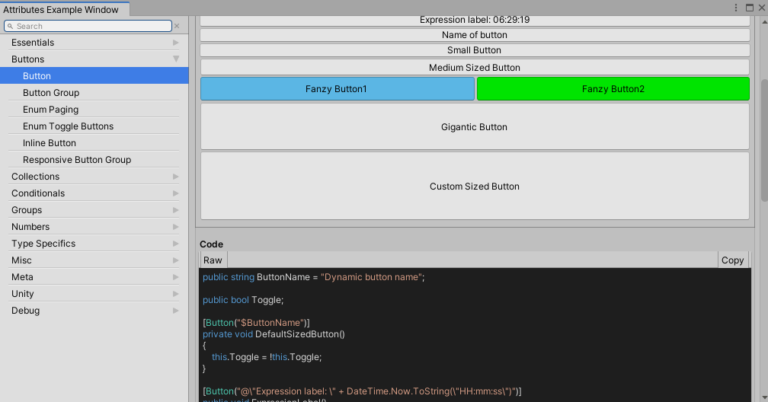The image size is (768, 402).
Task: Select Enum Toggle Buttons in the list
Action: [68, 127]
